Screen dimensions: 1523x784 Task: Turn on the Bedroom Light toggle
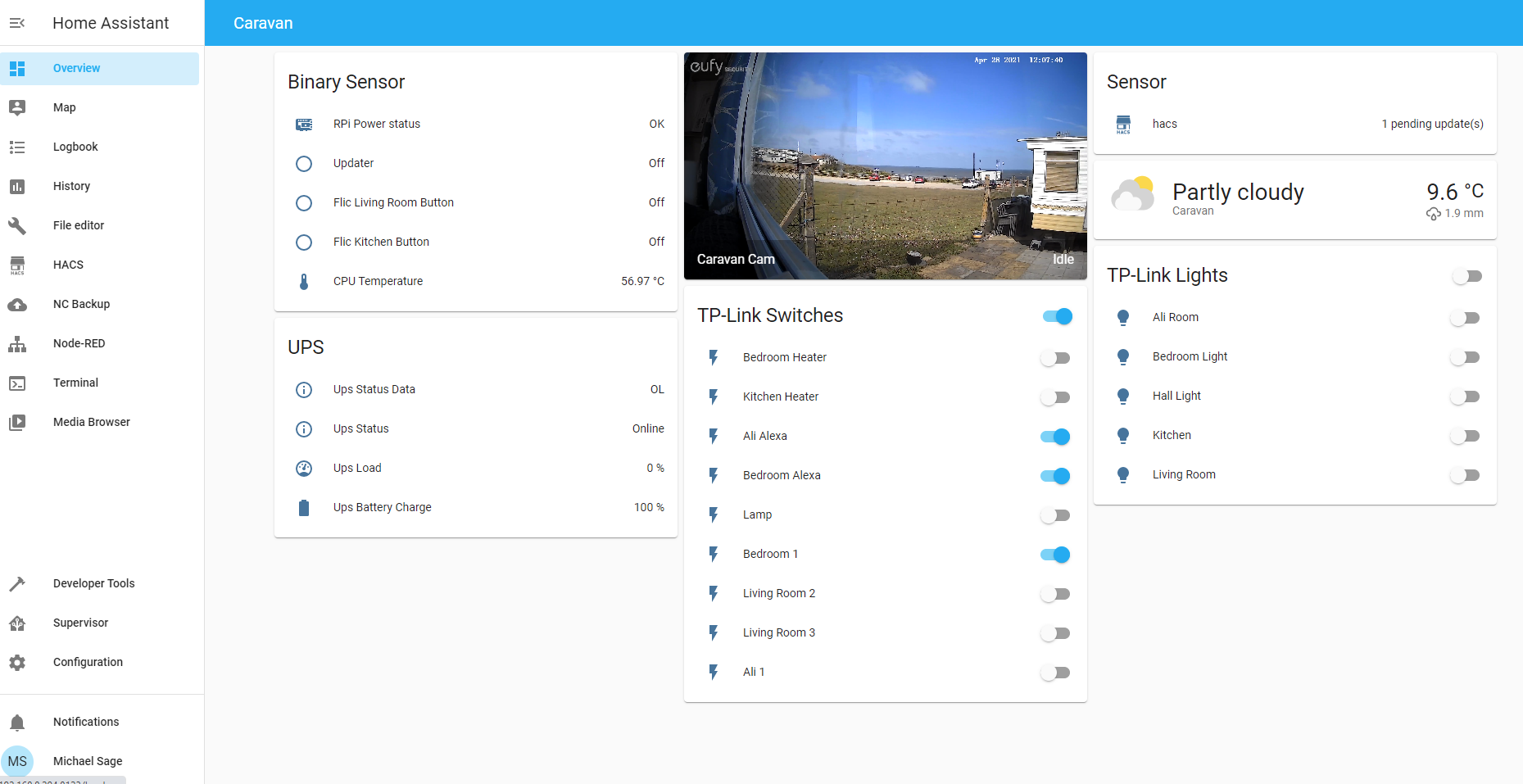[x=1465, y=356]
